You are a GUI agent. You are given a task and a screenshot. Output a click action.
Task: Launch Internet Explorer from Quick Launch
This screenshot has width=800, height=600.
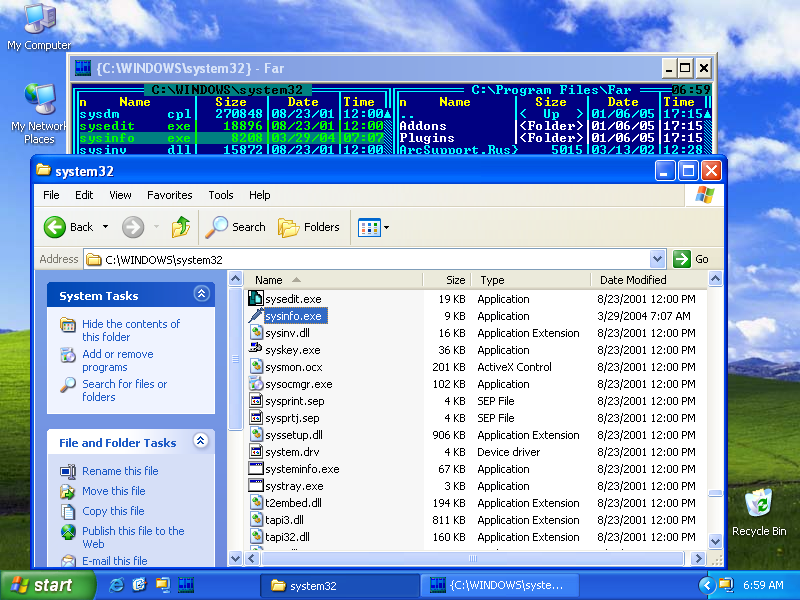[x=116, y=585]
